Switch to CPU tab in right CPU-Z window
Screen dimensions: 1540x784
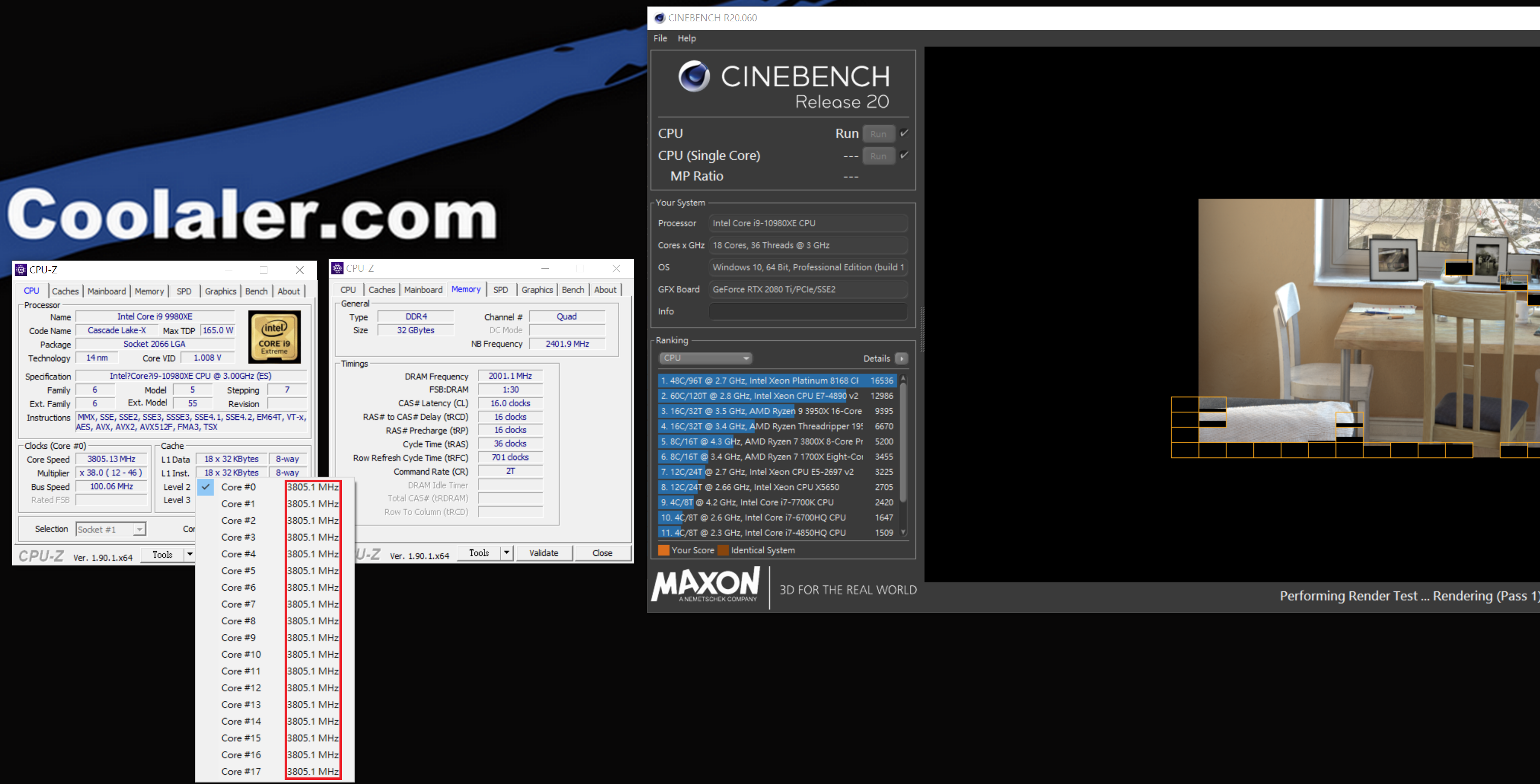[348, 290]
